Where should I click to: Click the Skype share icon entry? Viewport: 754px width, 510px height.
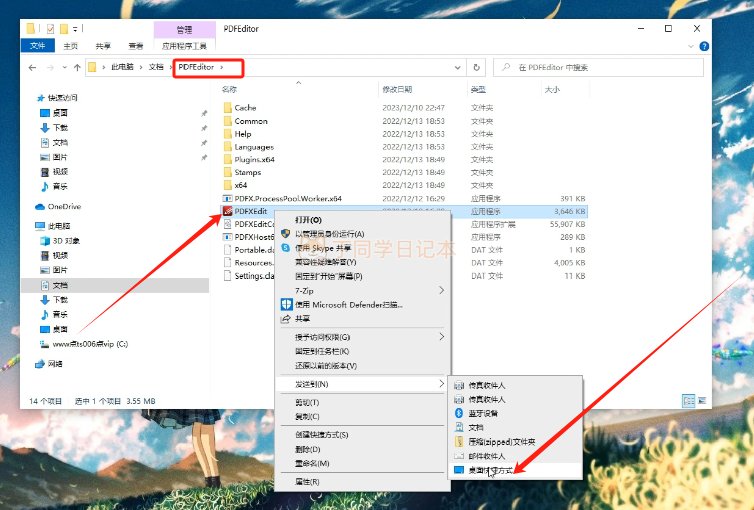pyautogui.click(x=286, y=248)
